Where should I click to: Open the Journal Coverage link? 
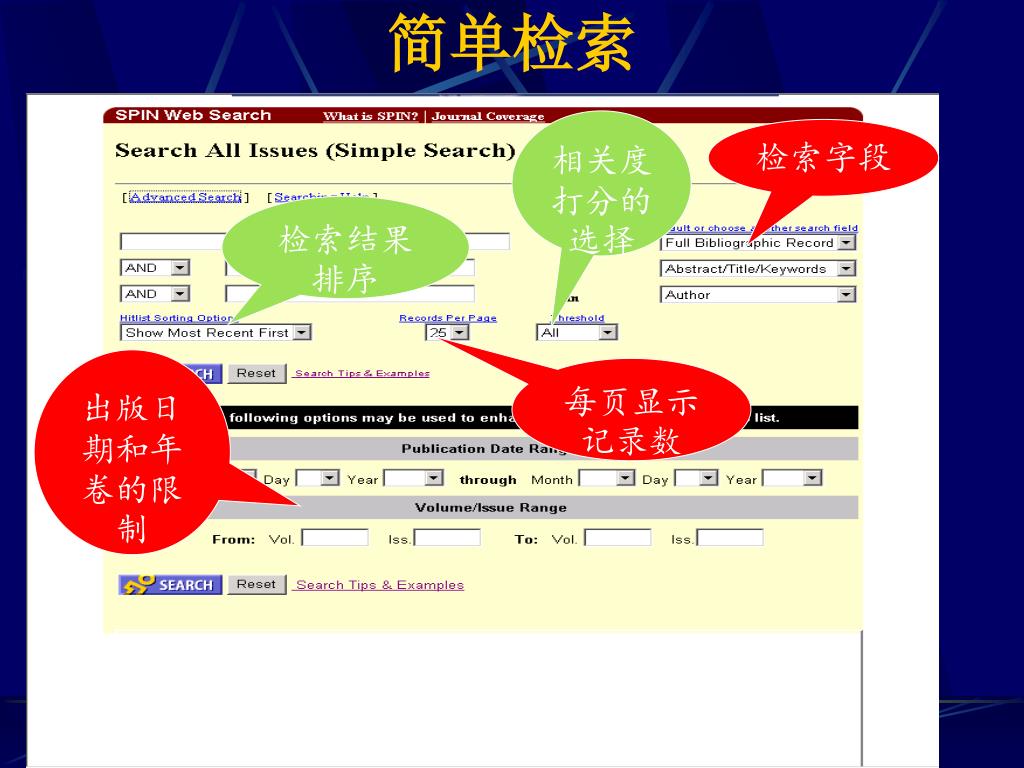487,116
